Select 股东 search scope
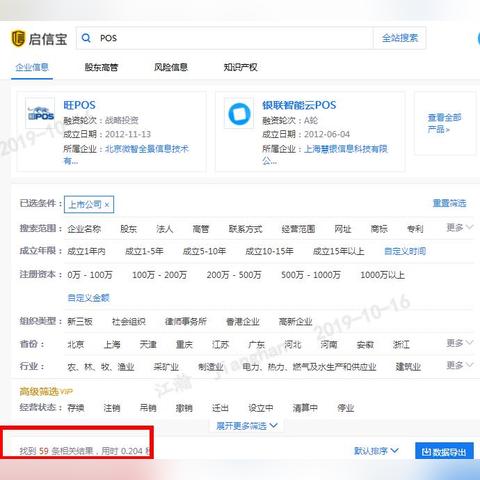Image resolution: width=480 pixels, height=480 pixels. click(129, 229)
